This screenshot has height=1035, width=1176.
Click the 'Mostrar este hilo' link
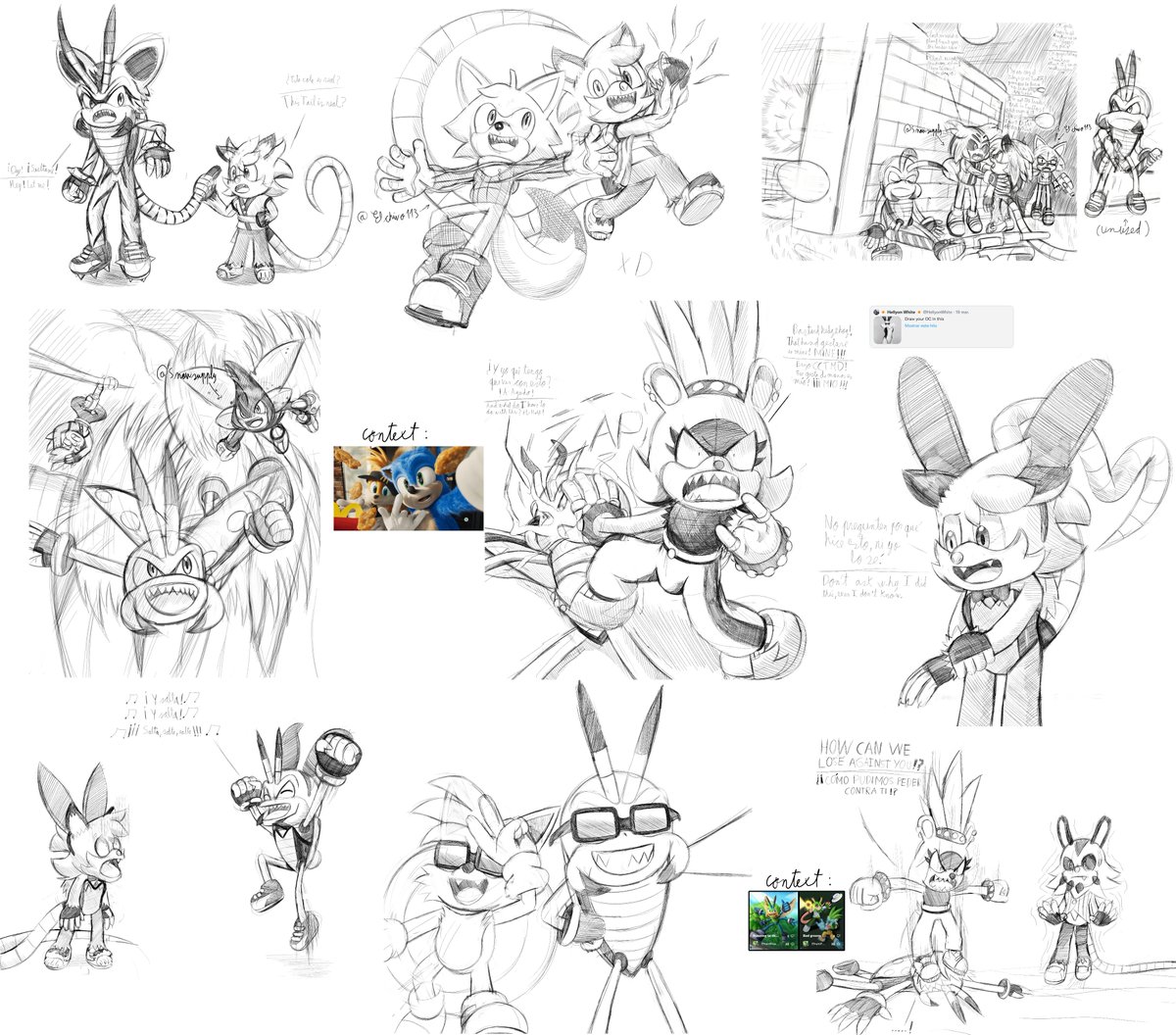(x=920, y=325)
